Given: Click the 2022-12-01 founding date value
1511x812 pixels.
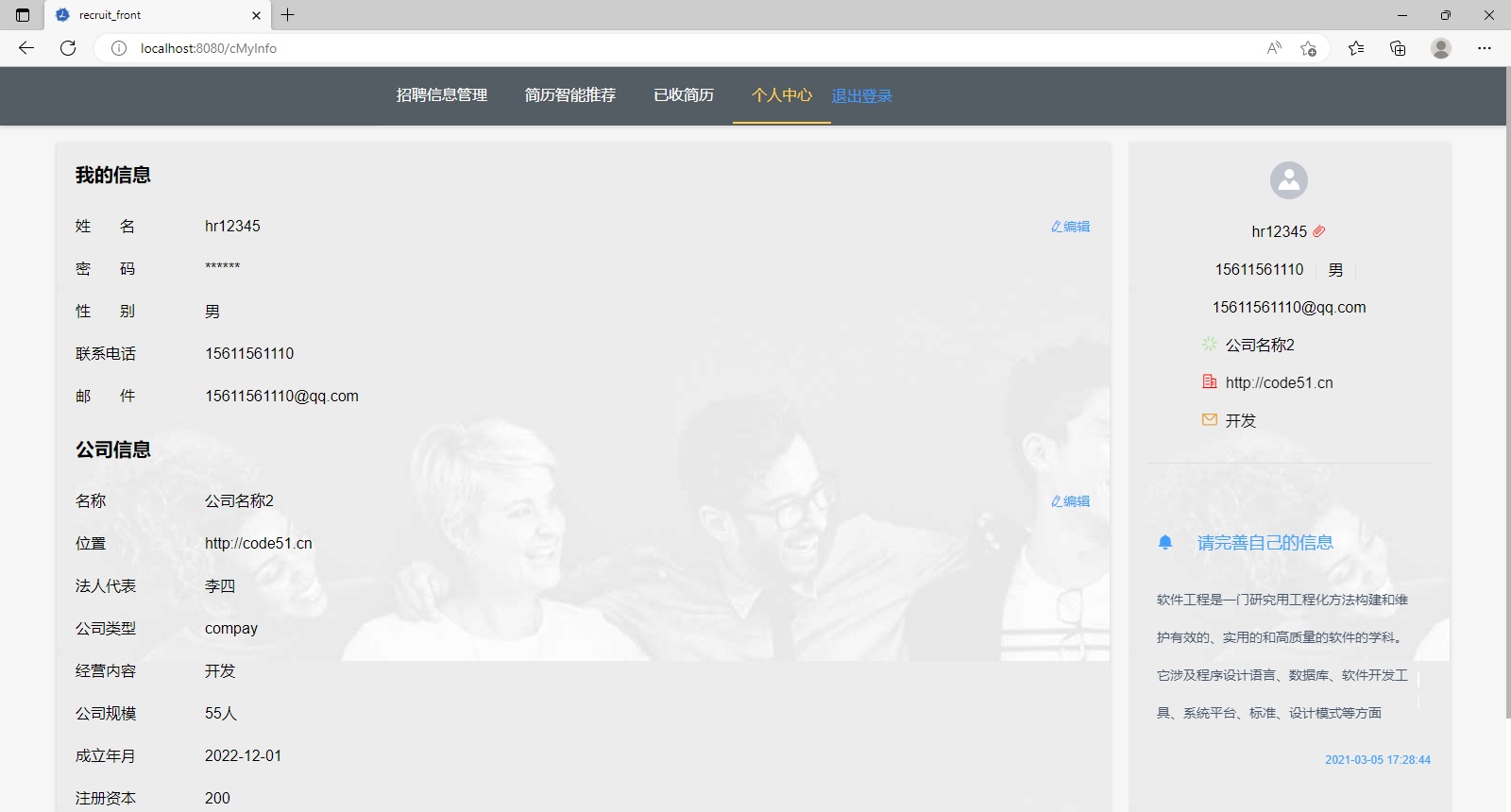Looking at the screenshot, I should [243, 756].
